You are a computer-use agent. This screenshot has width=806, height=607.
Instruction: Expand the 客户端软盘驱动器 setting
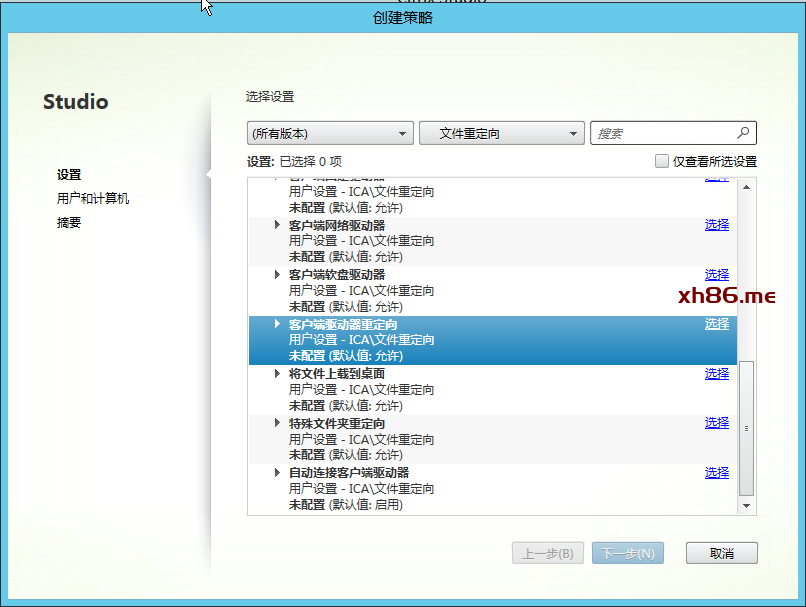coord(277,274)
